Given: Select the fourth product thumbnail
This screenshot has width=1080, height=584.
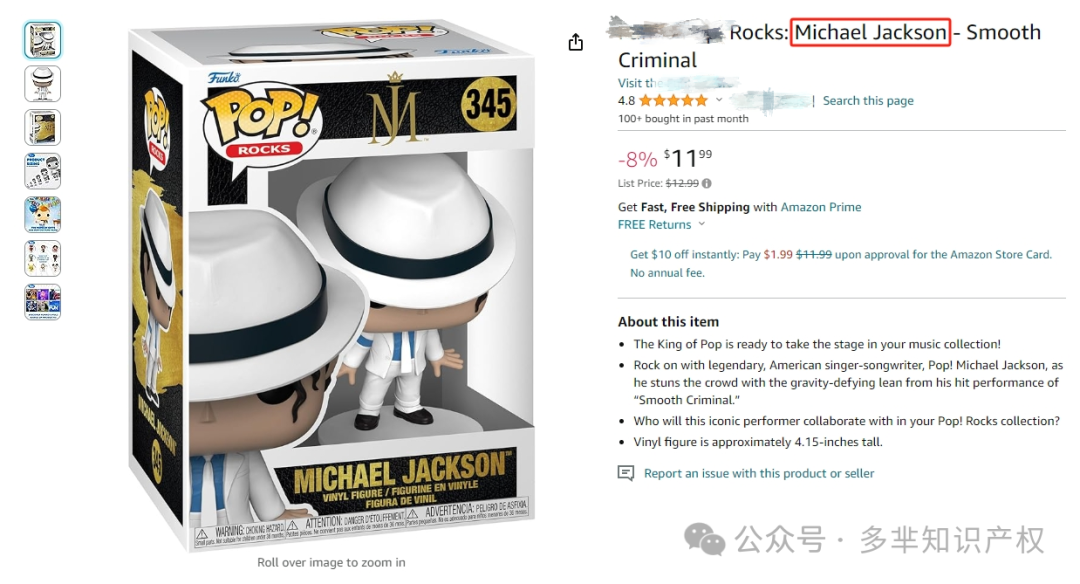Looking at the screenshot, I should (x=43, y=171).
